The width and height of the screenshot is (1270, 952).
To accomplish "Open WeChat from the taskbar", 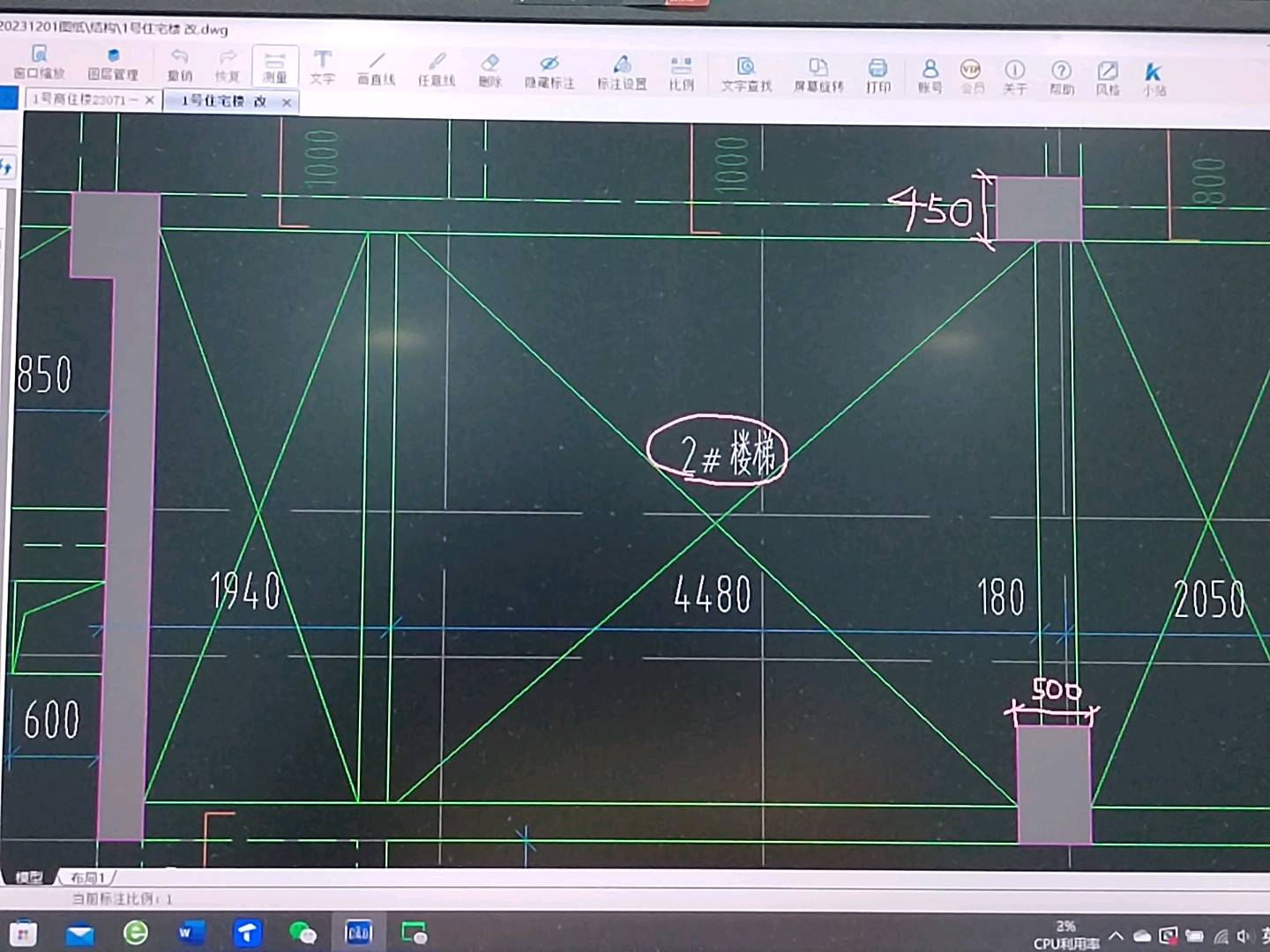I will 303,933.
